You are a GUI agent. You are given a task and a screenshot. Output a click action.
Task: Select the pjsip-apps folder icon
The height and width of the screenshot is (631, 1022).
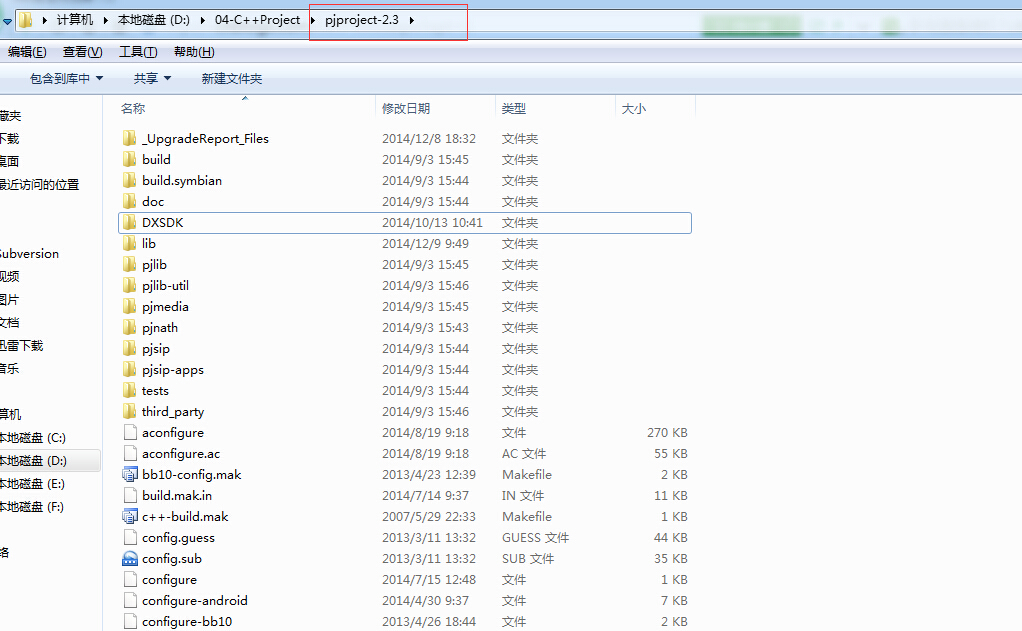pyautogui.click(x=130, y=370)
